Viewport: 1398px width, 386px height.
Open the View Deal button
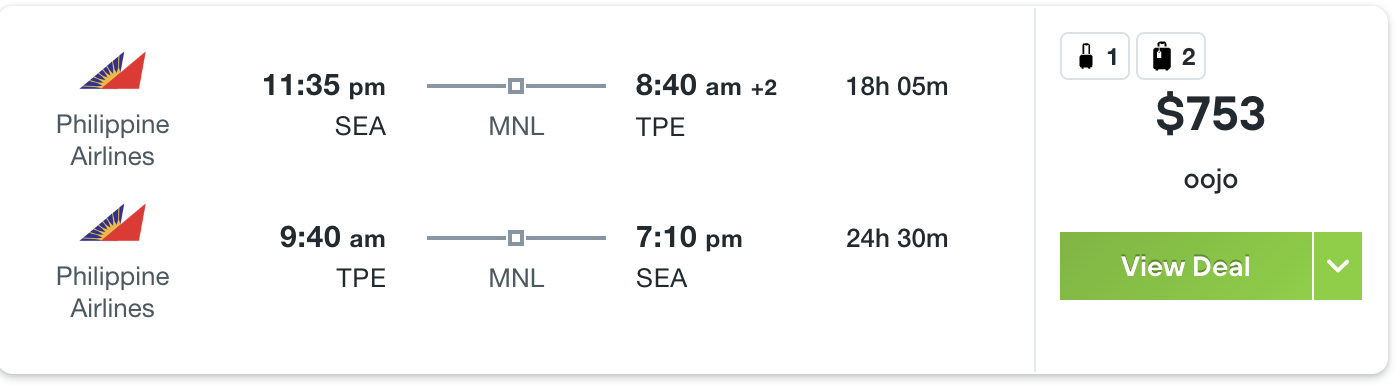pyautogui.click(x=1186, y=266)
